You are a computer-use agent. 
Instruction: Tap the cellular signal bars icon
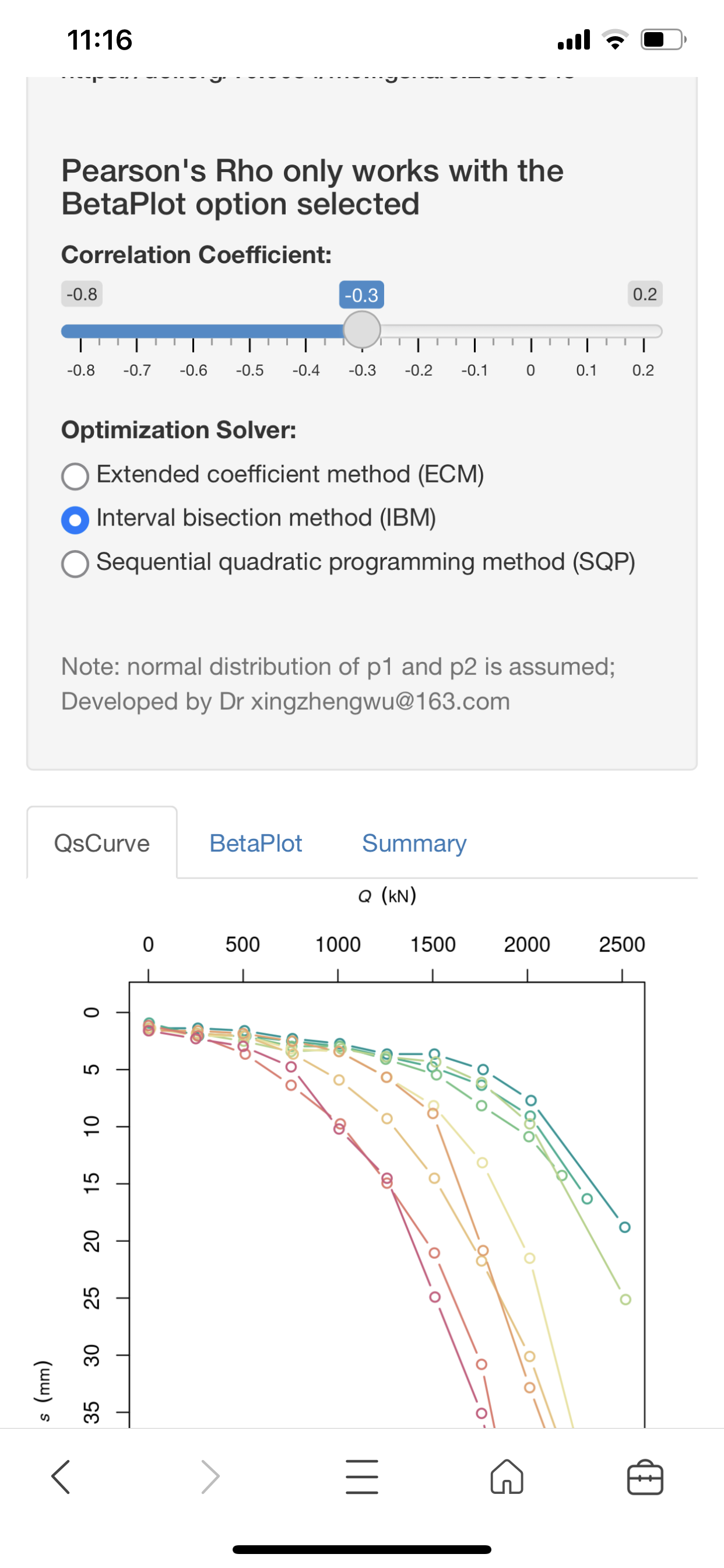[x=574, y=40]
